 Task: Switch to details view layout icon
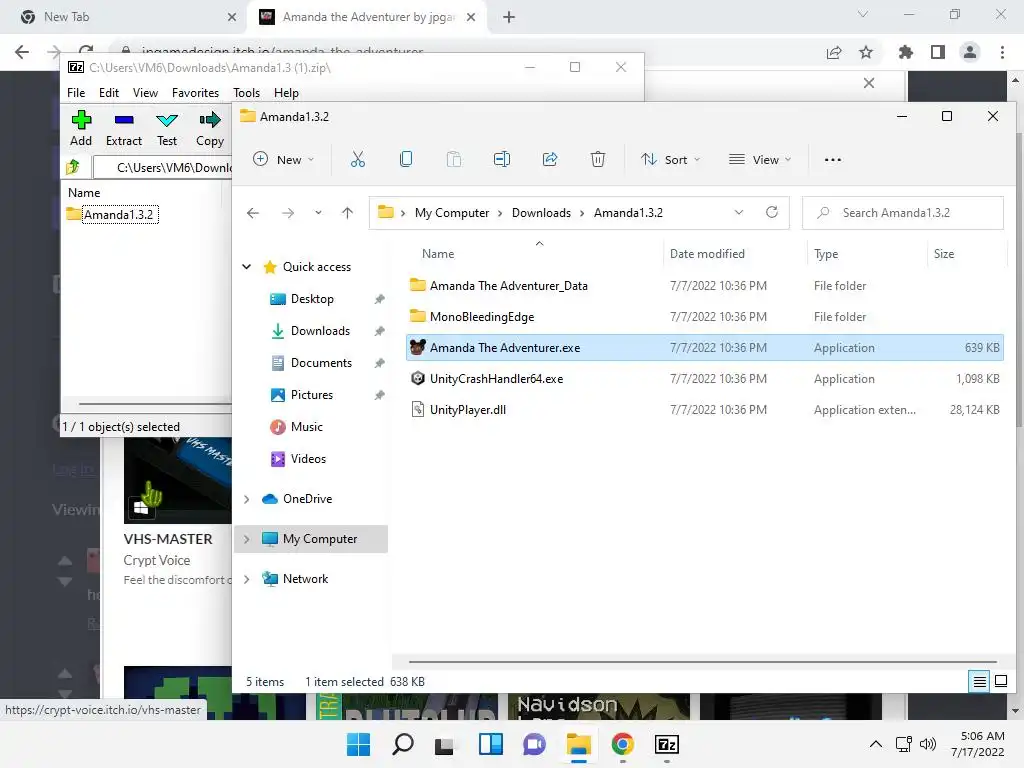click(980, 682)
